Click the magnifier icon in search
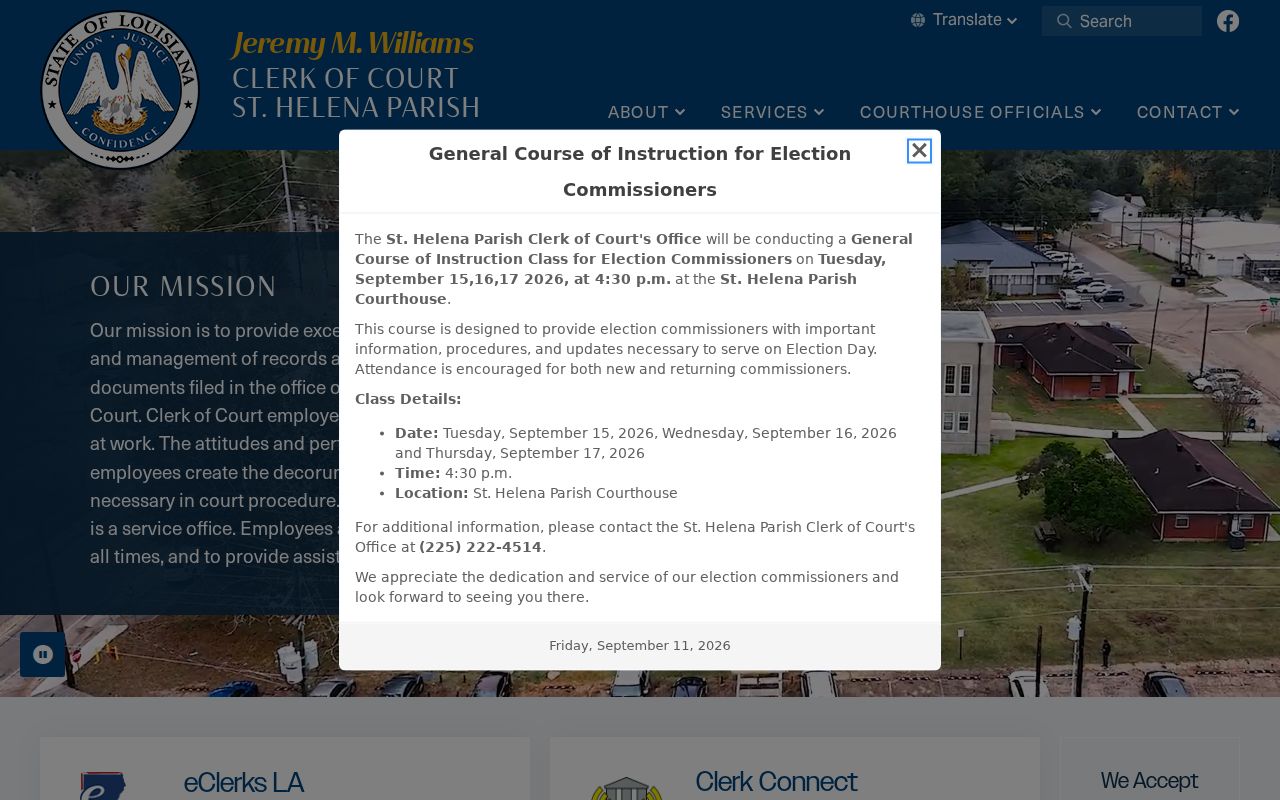This screenshot has height=800, width=1280. pyautogui.click(x=1064, y=21)
